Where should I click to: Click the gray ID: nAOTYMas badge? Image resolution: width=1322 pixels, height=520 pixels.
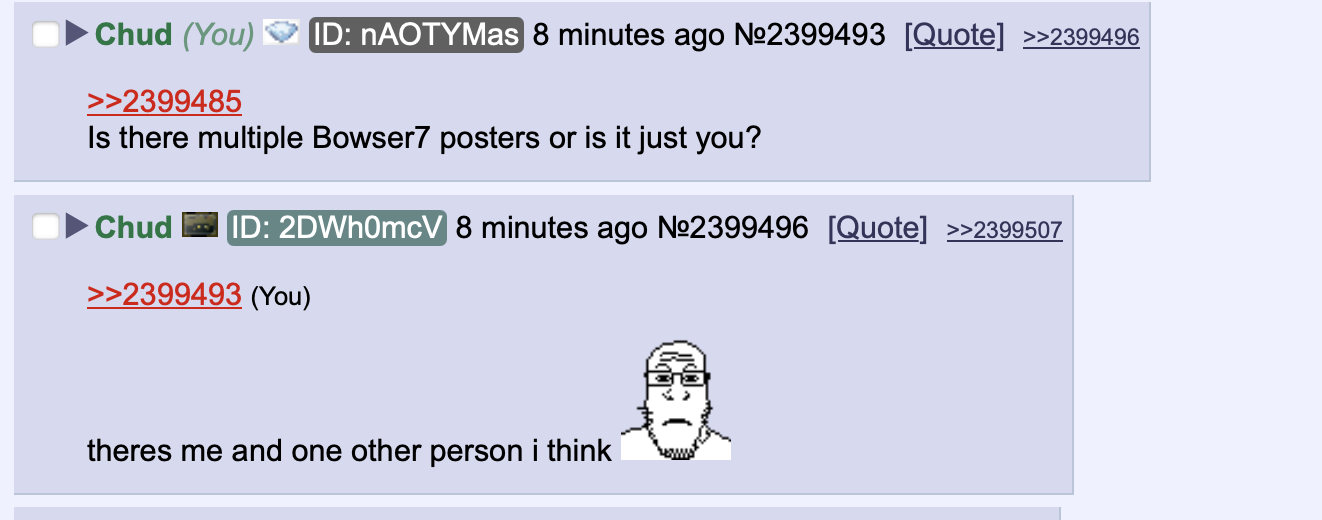416,35
